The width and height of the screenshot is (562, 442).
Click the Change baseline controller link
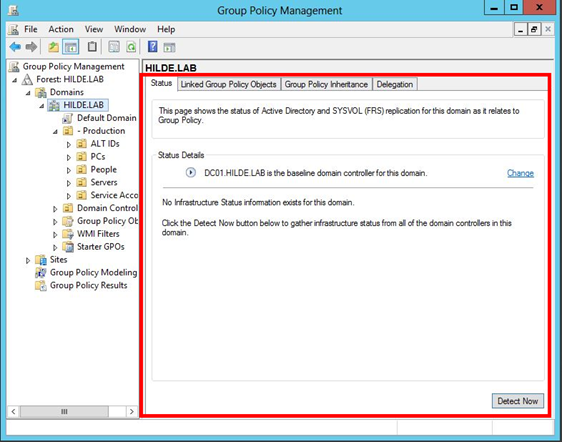click(x=520, y=174)
